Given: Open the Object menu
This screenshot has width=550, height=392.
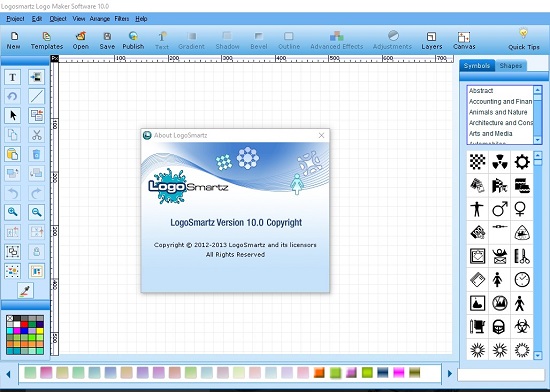Looking at the screenshot, I should pyautogui.click(x=58, y=19).
